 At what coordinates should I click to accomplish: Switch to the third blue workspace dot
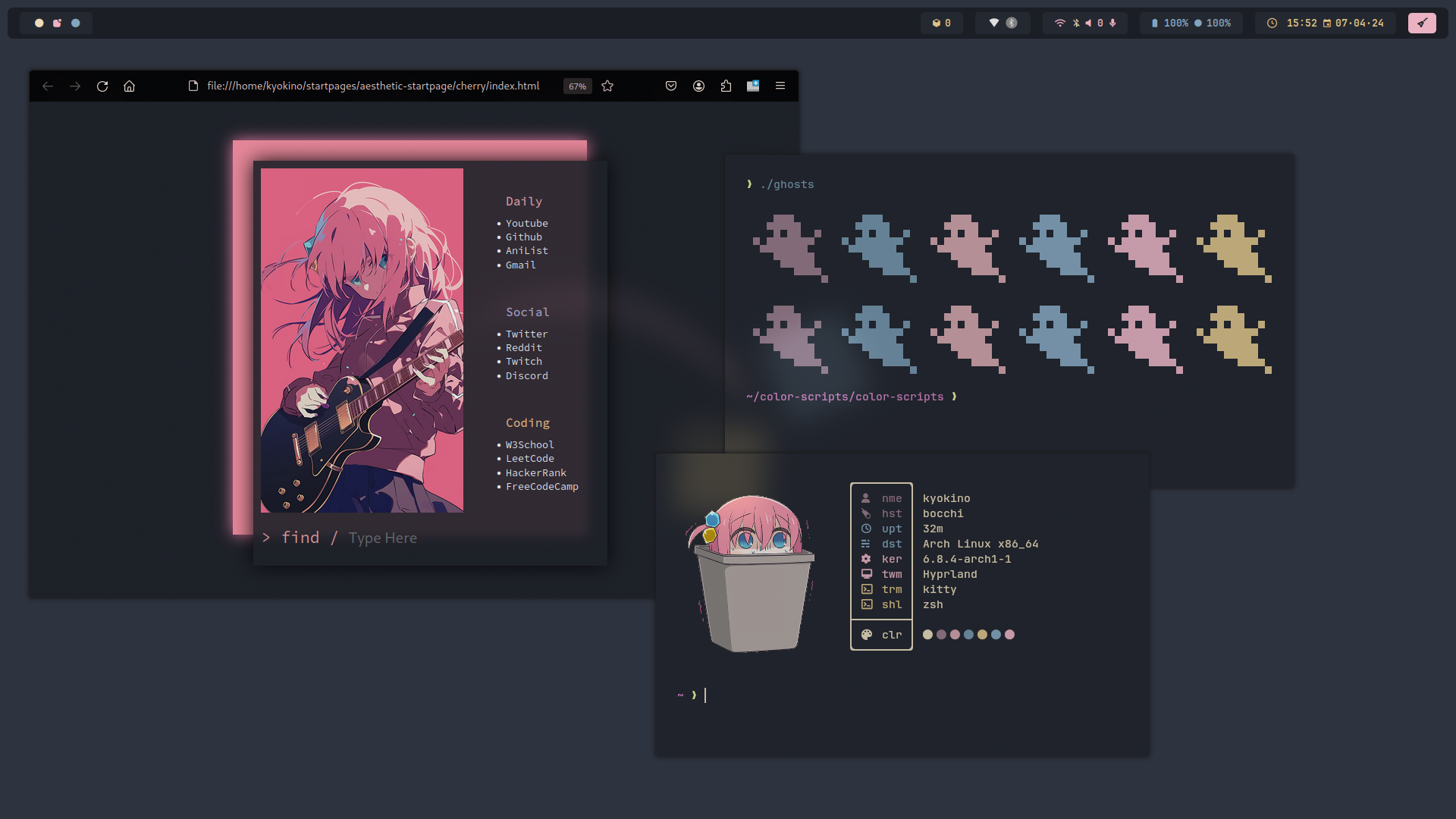click(x=75, y=23)
